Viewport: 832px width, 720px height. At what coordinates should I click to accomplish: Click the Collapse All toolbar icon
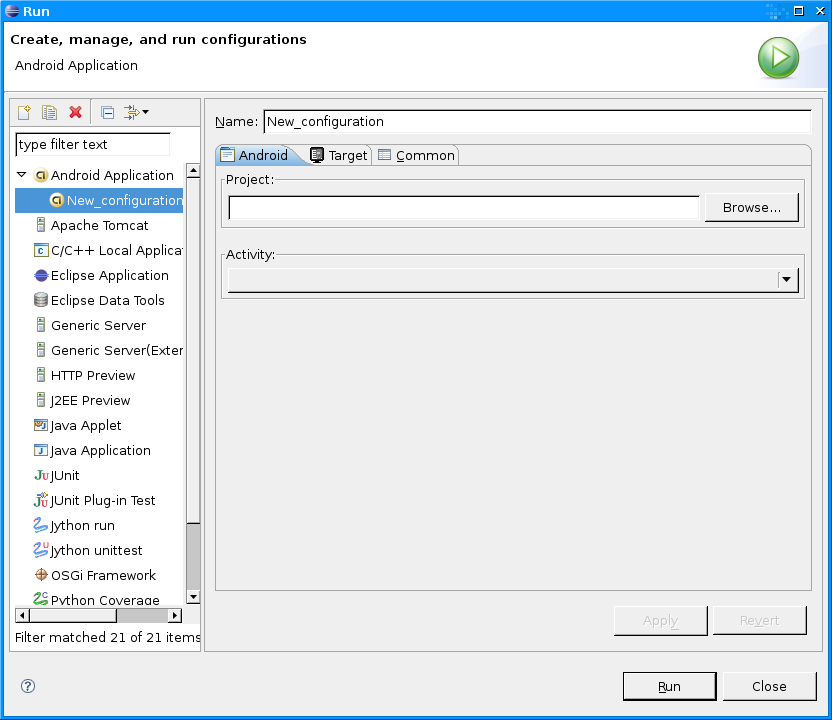click(107, 112)
